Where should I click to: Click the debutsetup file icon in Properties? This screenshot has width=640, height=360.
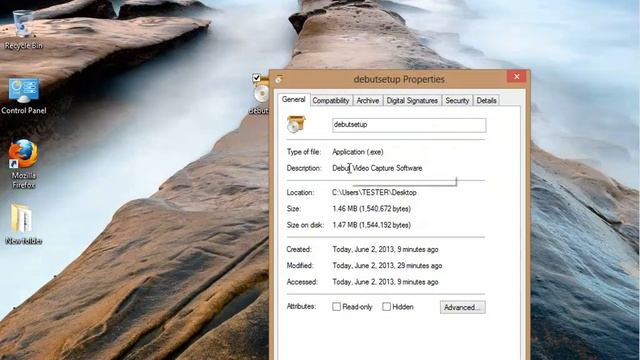[296, 124]
